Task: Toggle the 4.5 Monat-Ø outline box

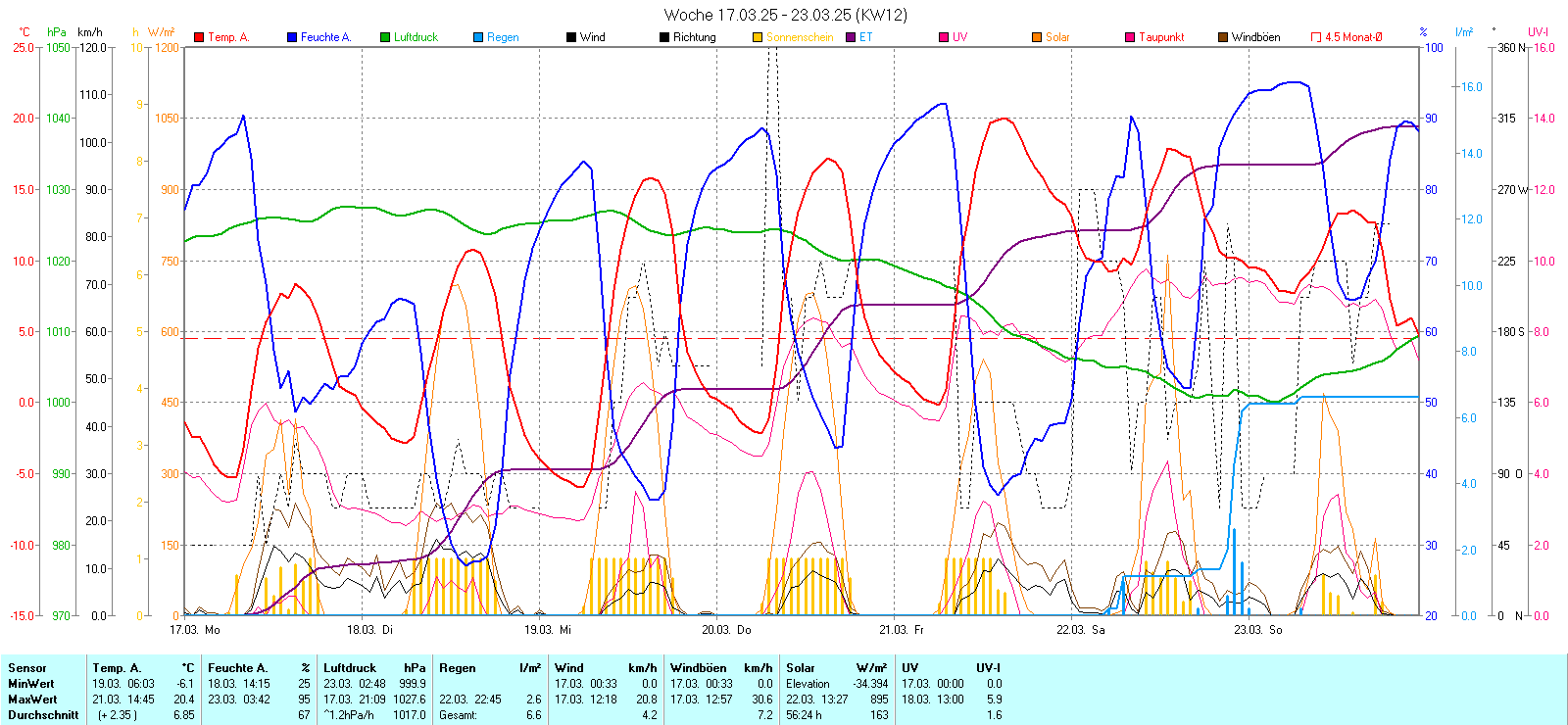Action: [x=1316, y=37]
